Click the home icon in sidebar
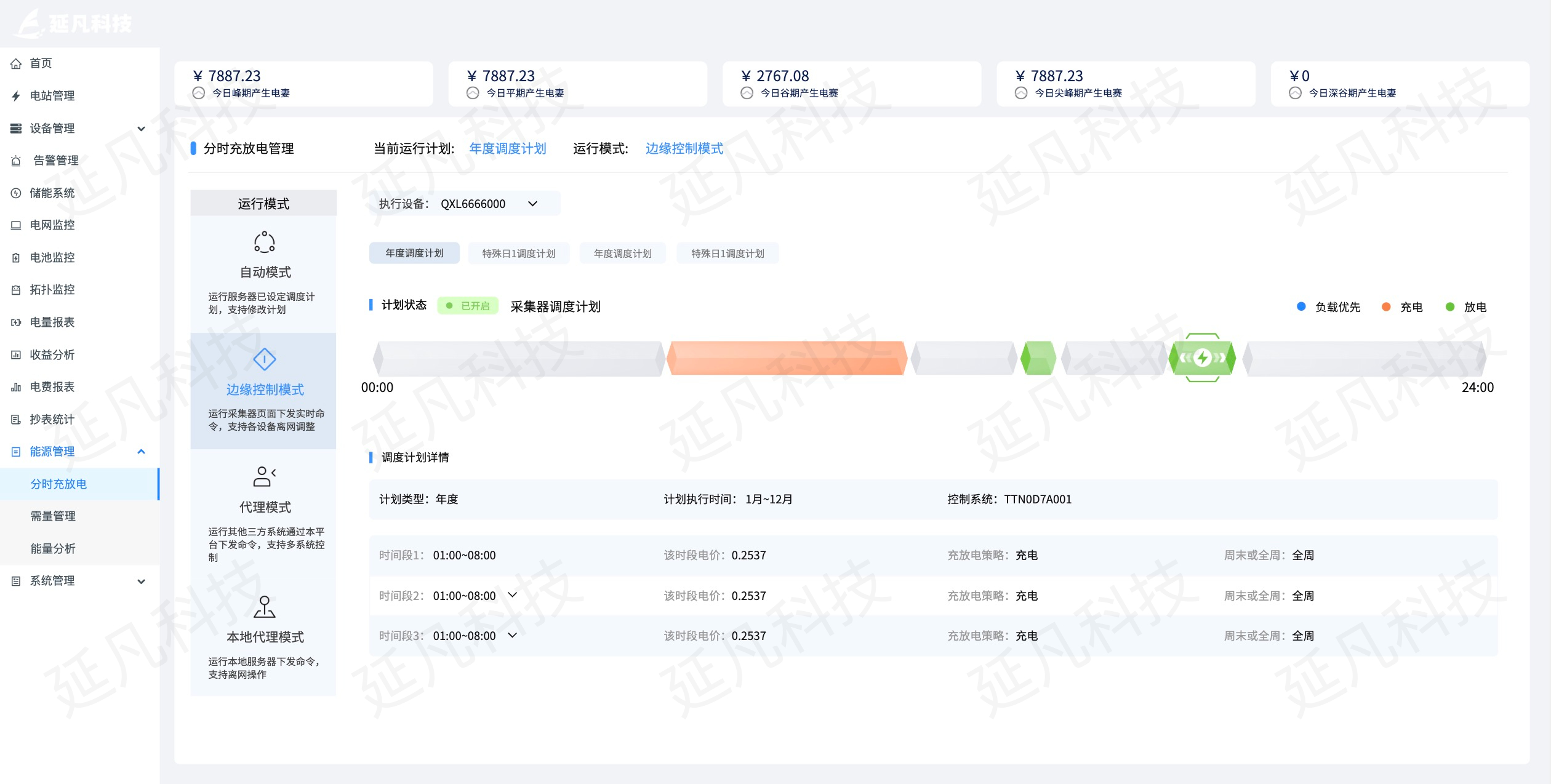This screenshot has width=1551, height=784. [x=16, y=63]
